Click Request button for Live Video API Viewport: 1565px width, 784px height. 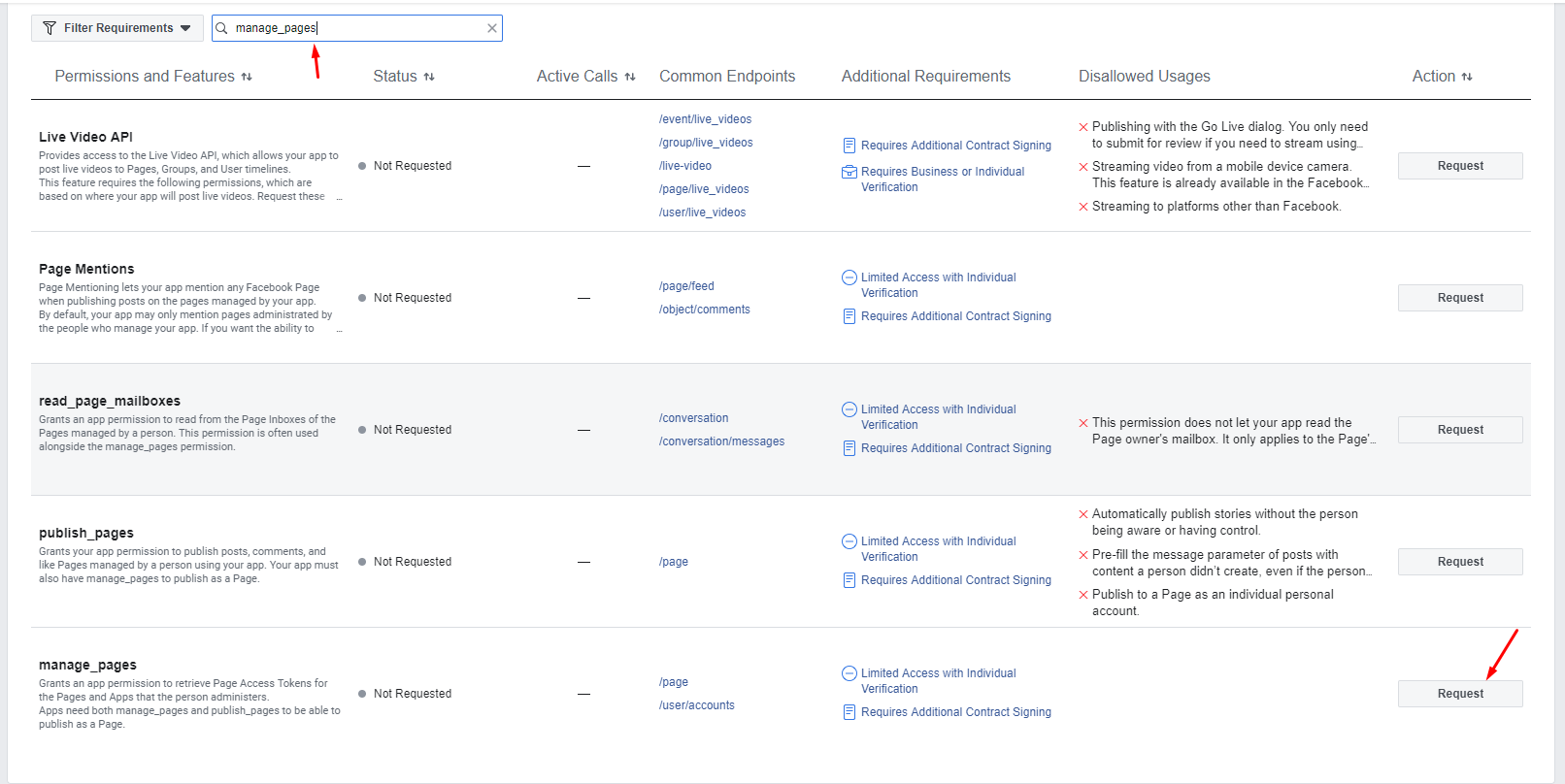pyautogui.click(x=1460, y=166)
